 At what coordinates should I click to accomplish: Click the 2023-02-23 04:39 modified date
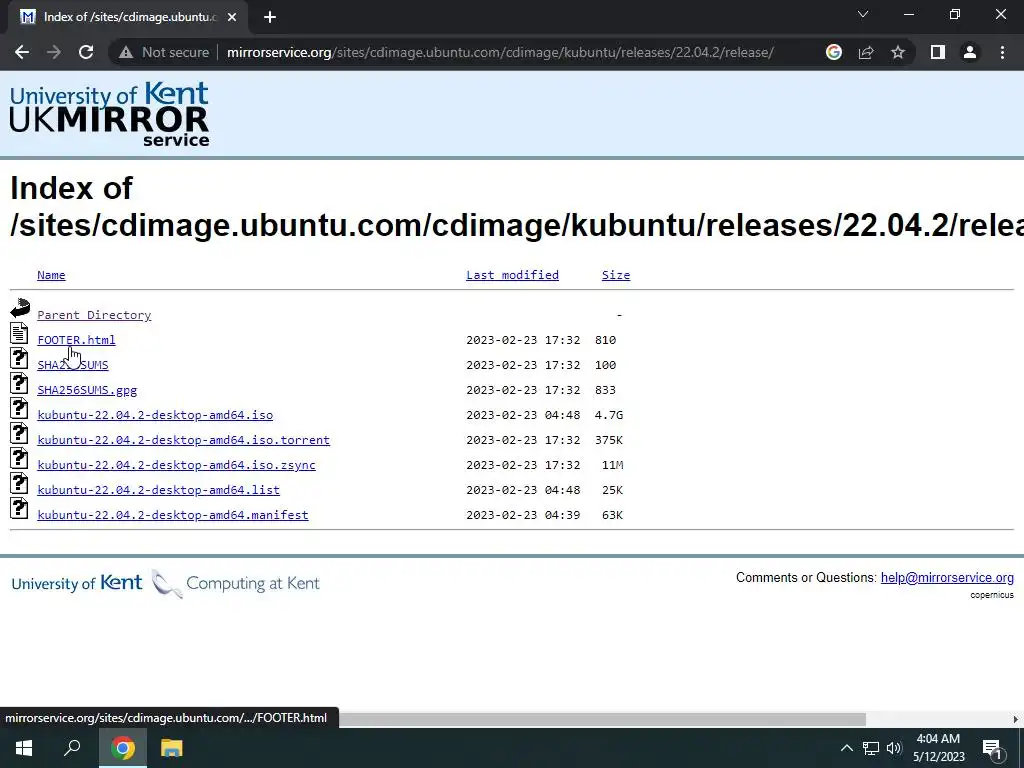click(x=523, y=515)
